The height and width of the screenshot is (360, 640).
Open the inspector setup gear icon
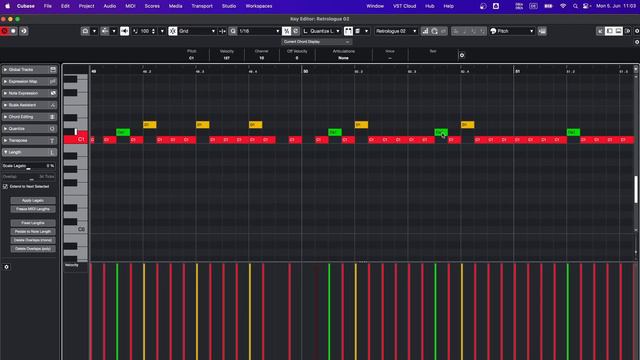(7, 267)
